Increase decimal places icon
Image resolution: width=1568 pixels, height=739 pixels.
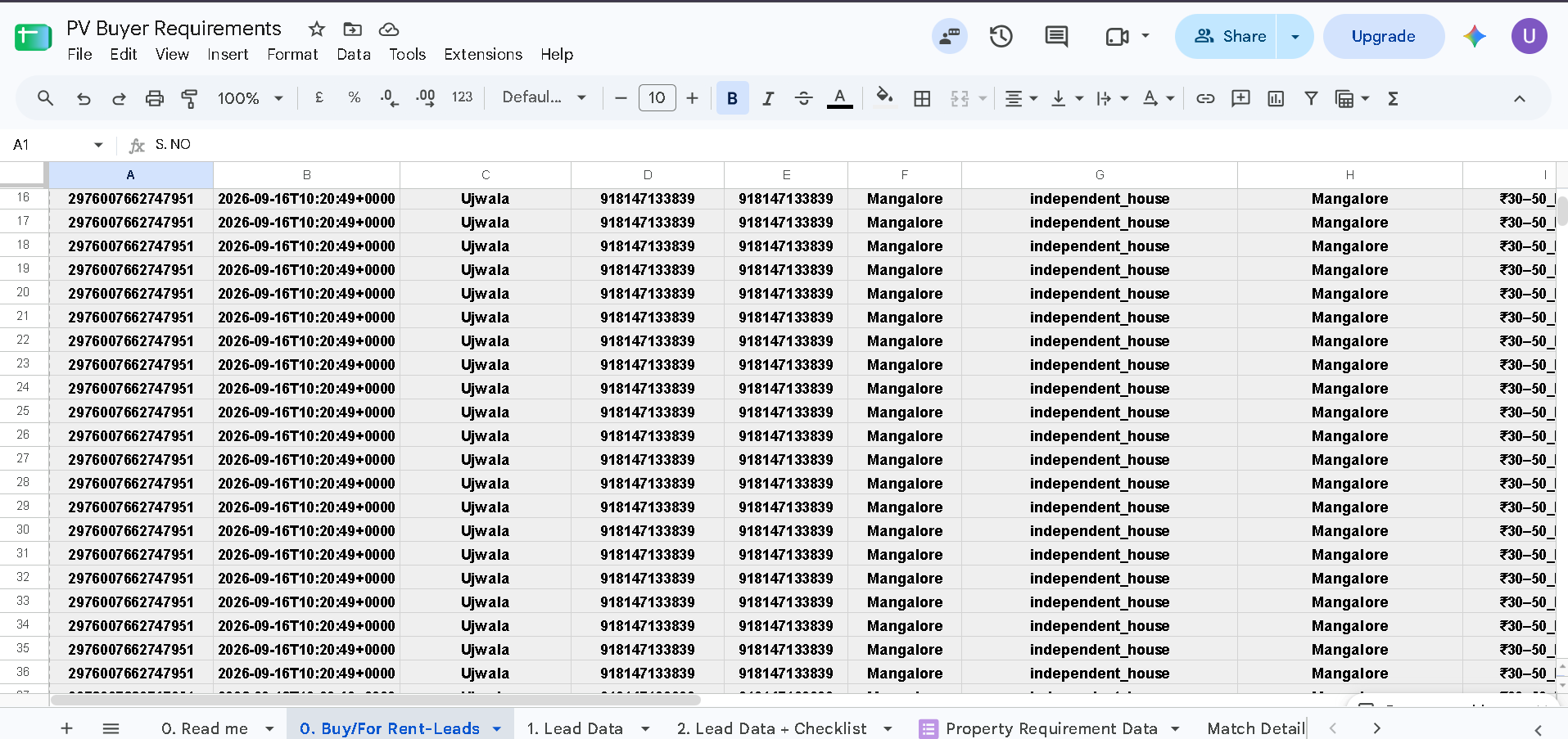pyautogui.click(x=426, y=98)
